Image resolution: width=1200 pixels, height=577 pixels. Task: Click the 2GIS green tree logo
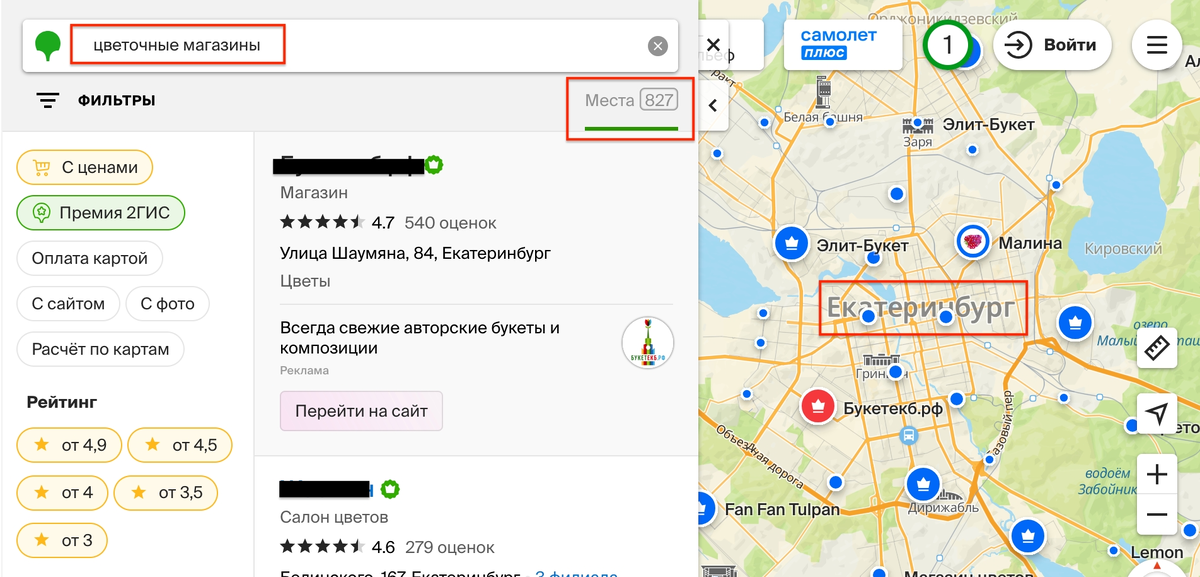[47, 46]
